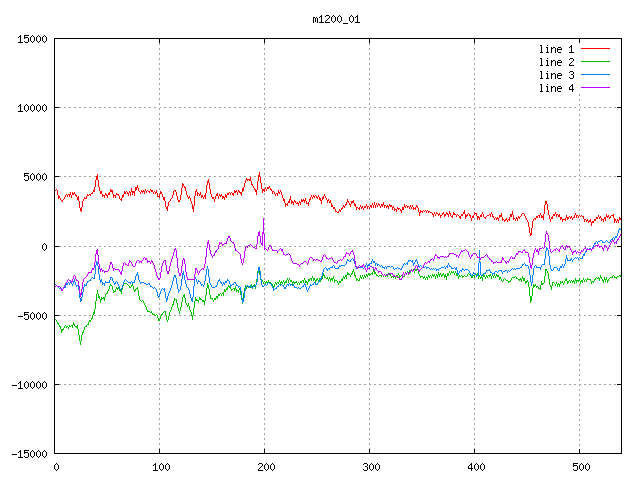This screenshot has width=640, height=480.
Task: Click the 200 x-axis tick label
Action: (x=264, y=467)
